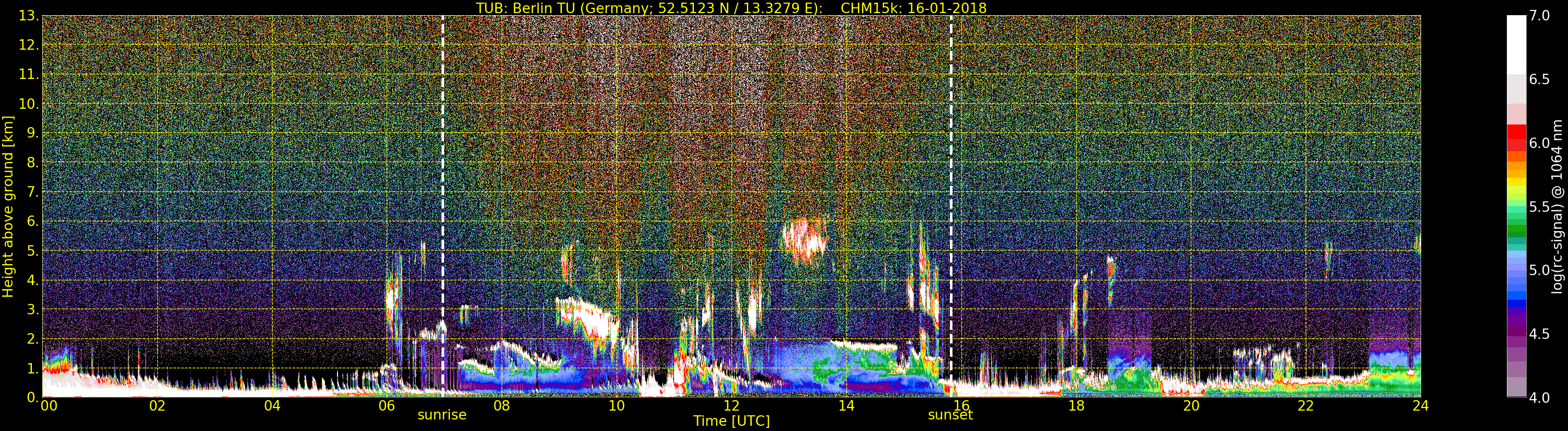Click the colorbar value '7.0'
Screen dimensions: 1568x431
[1539, 16]
